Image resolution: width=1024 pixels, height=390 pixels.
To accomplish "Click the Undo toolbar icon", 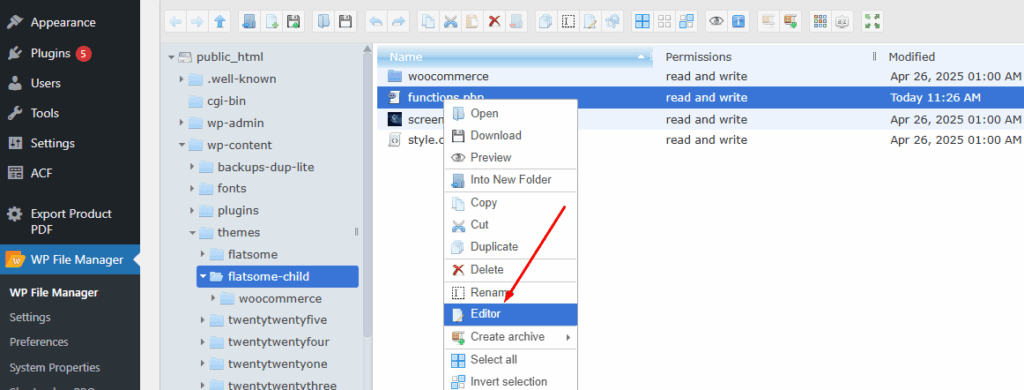I will click(376, 22).
